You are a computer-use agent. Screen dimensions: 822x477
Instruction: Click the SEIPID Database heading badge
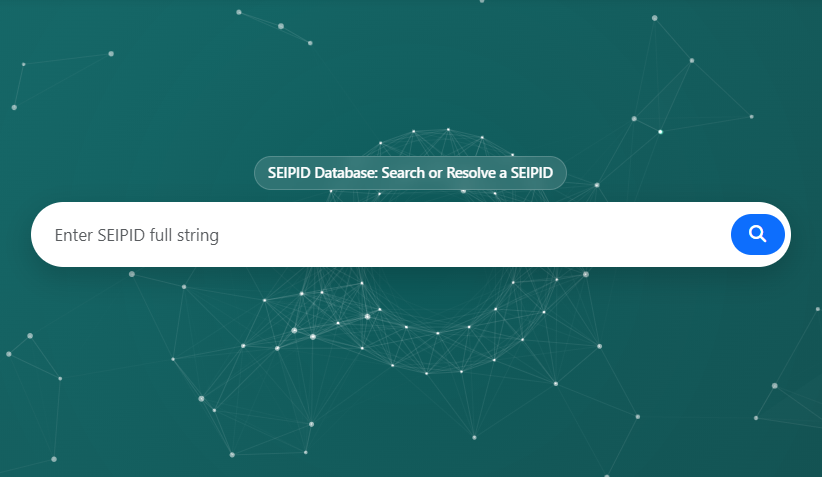[410, 173]
